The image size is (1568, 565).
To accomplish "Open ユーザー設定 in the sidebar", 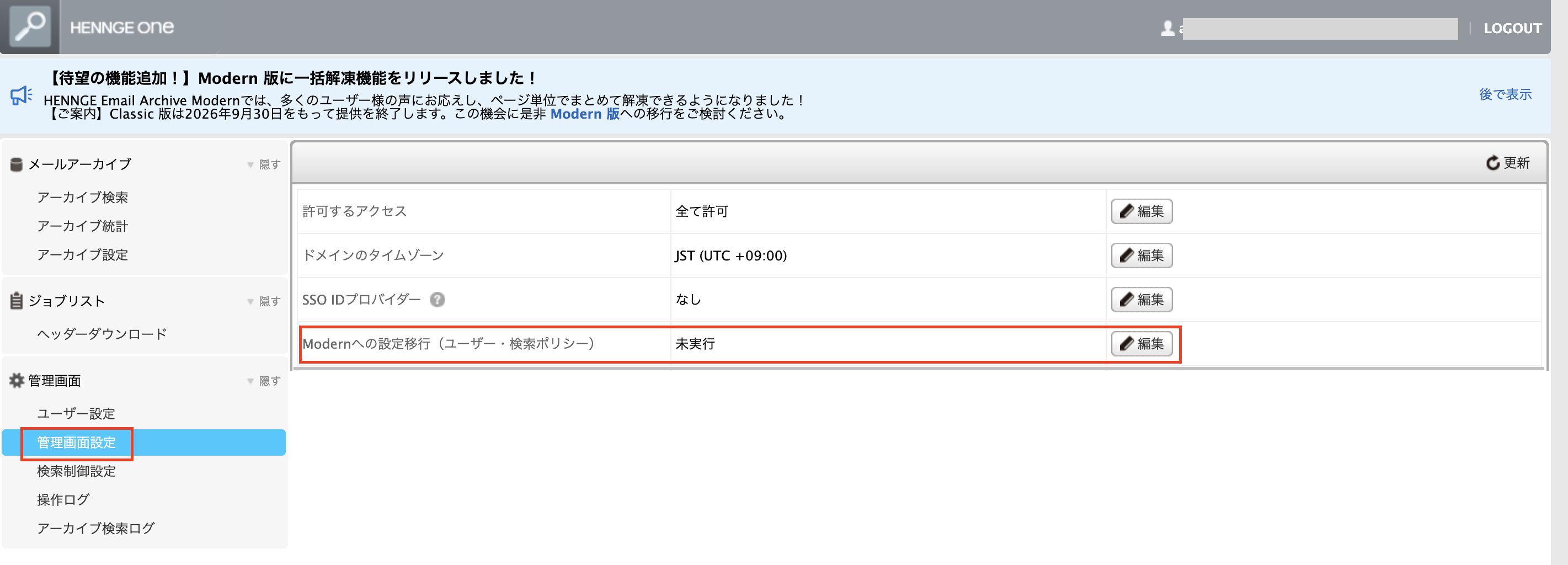I will [x=76, y=413].
